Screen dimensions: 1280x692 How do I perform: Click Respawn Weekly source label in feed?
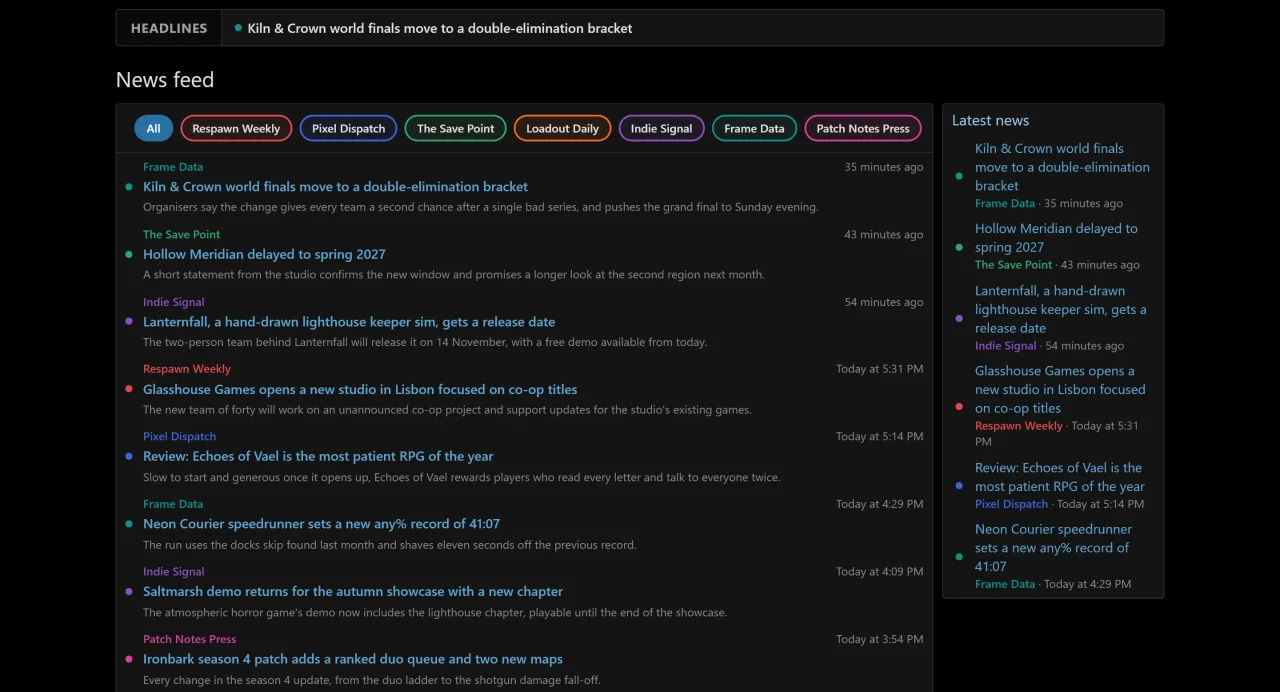[187, 369]
